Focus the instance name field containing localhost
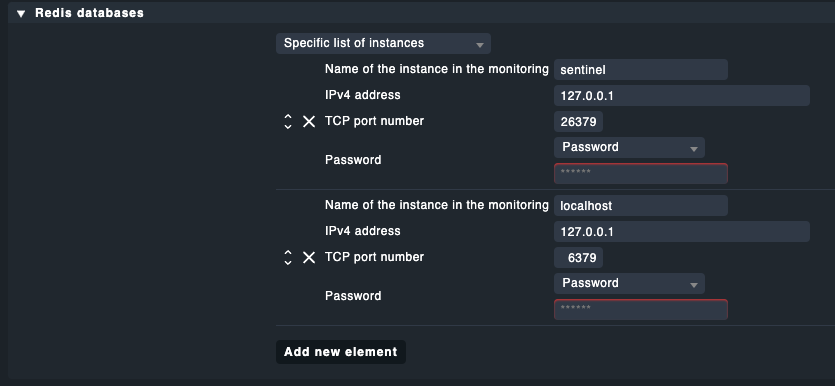The width and height of the screenshot is (835, 386). click(641, 206)
